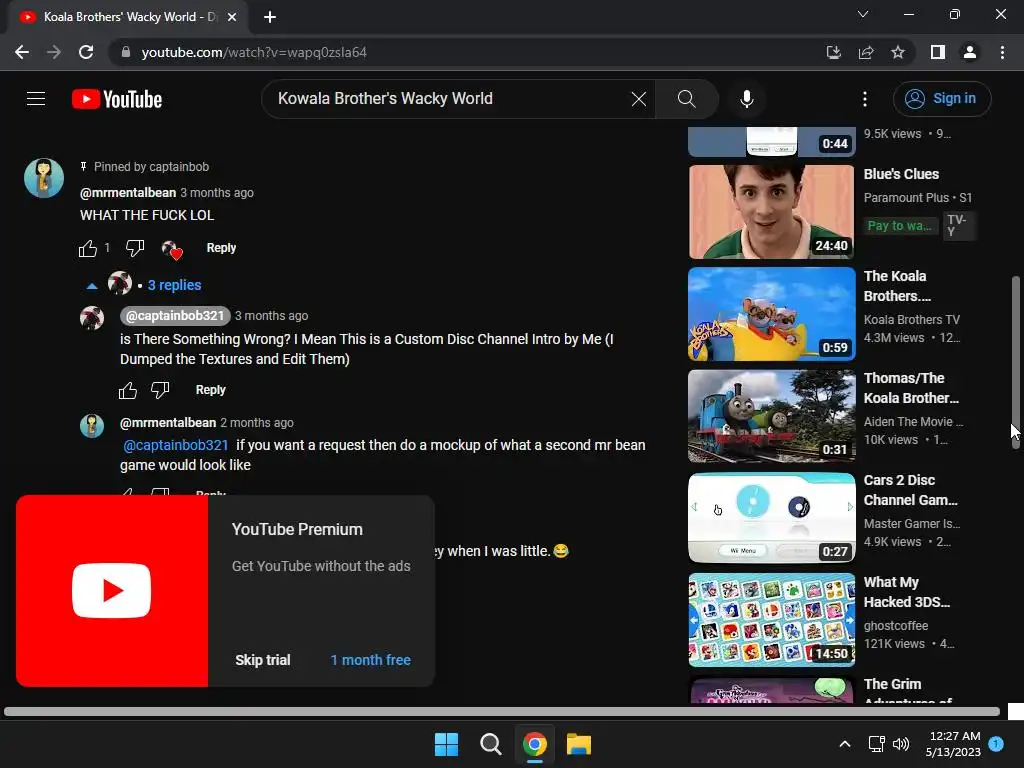Go back in browser history

click(x=22, y=52)
